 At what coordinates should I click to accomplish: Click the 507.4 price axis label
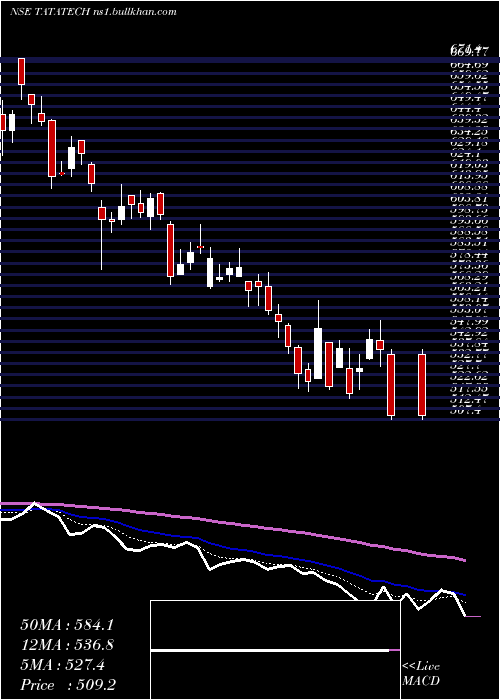click(x=465, y=411)
